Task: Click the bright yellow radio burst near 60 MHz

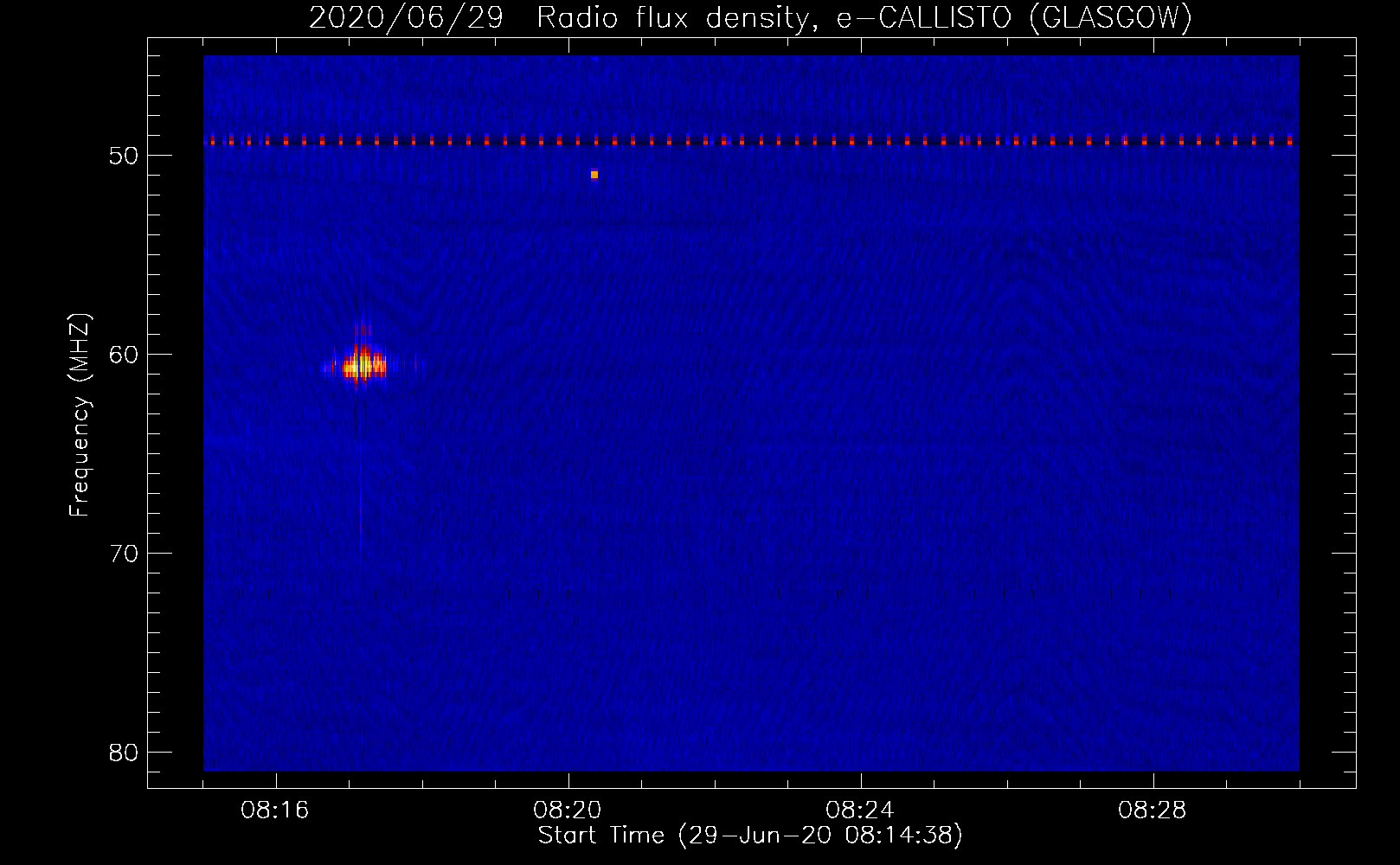Action: tap(363, 366)
